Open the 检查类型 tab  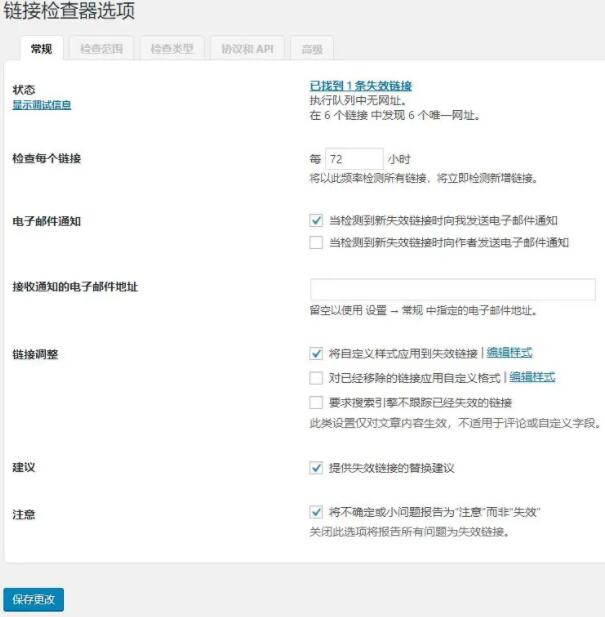(172, 49)
